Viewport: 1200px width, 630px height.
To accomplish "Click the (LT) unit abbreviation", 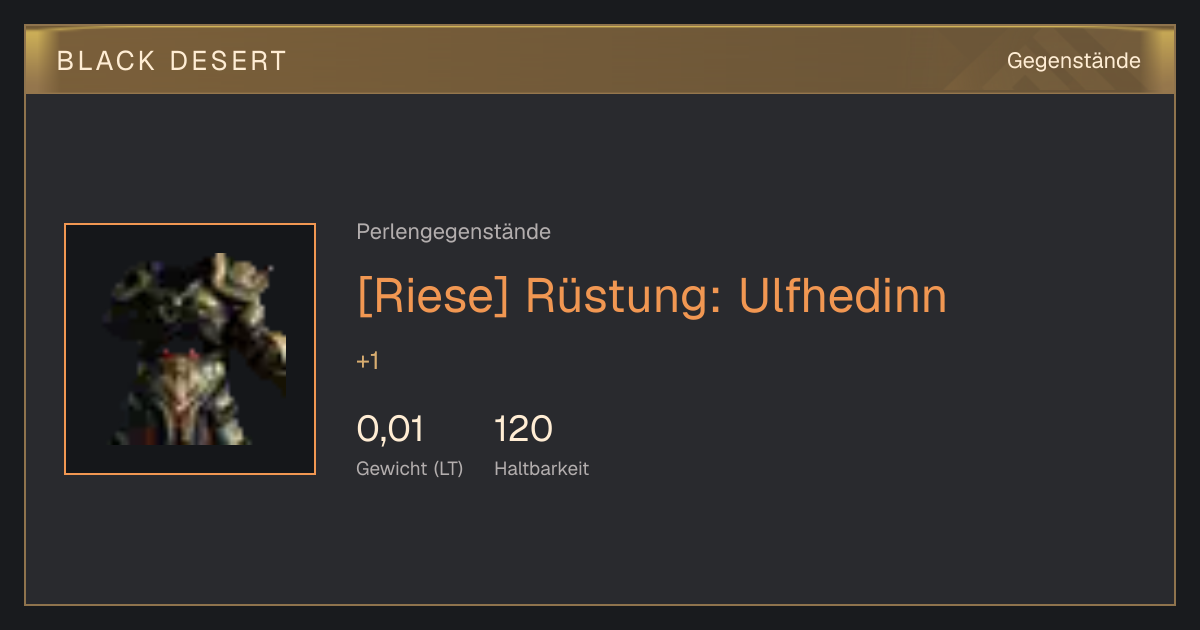I will coord(448,469).
